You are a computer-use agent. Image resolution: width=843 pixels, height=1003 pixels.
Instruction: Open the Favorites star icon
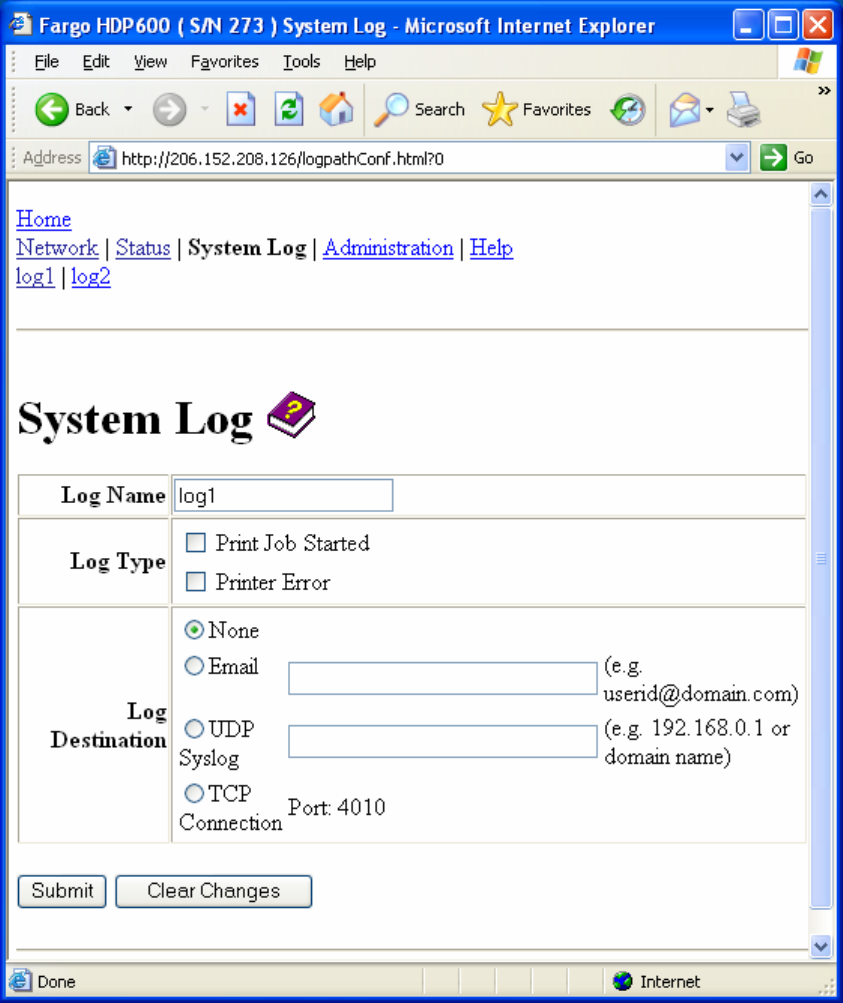pos(499,109)
